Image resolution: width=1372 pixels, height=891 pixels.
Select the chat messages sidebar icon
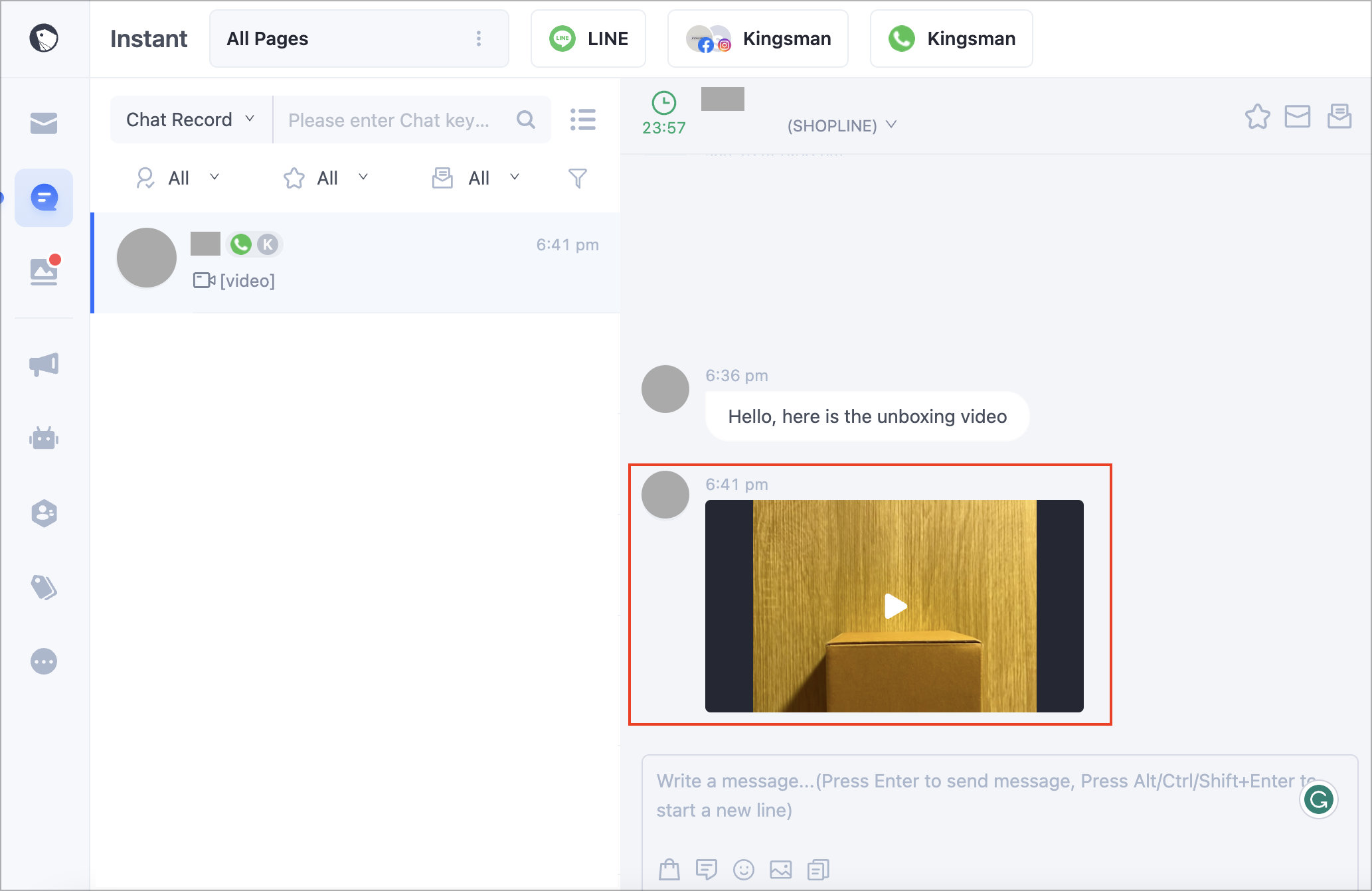tap(44, 197)
